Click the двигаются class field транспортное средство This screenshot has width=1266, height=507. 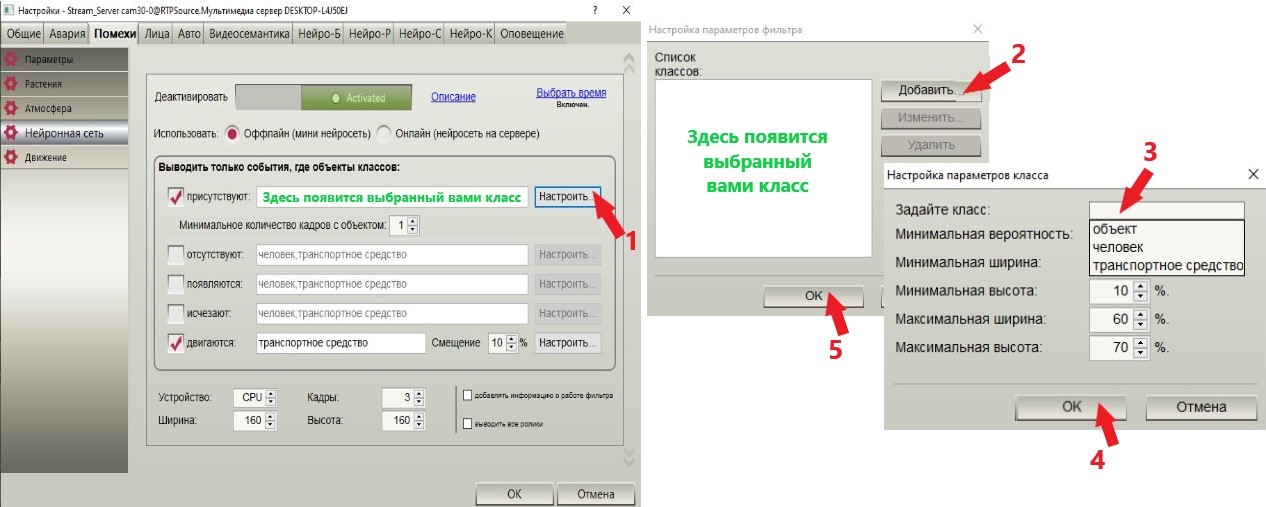pos(340,343)
